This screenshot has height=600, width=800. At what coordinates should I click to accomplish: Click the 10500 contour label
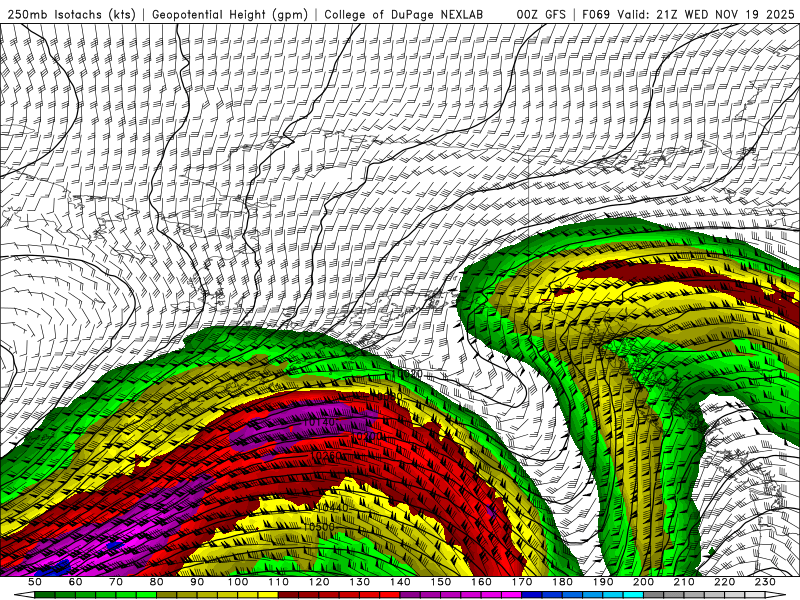click(x=319, y=527)
